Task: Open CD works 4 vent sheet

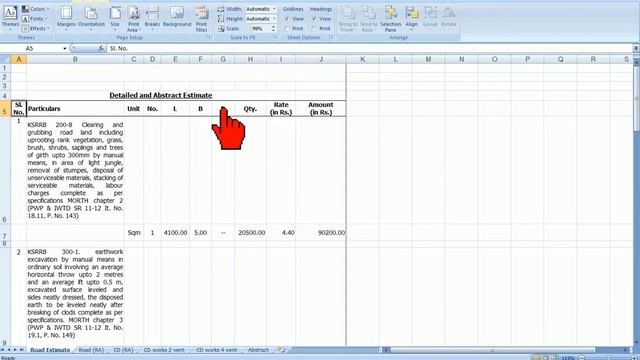Action: click(216, 350)
